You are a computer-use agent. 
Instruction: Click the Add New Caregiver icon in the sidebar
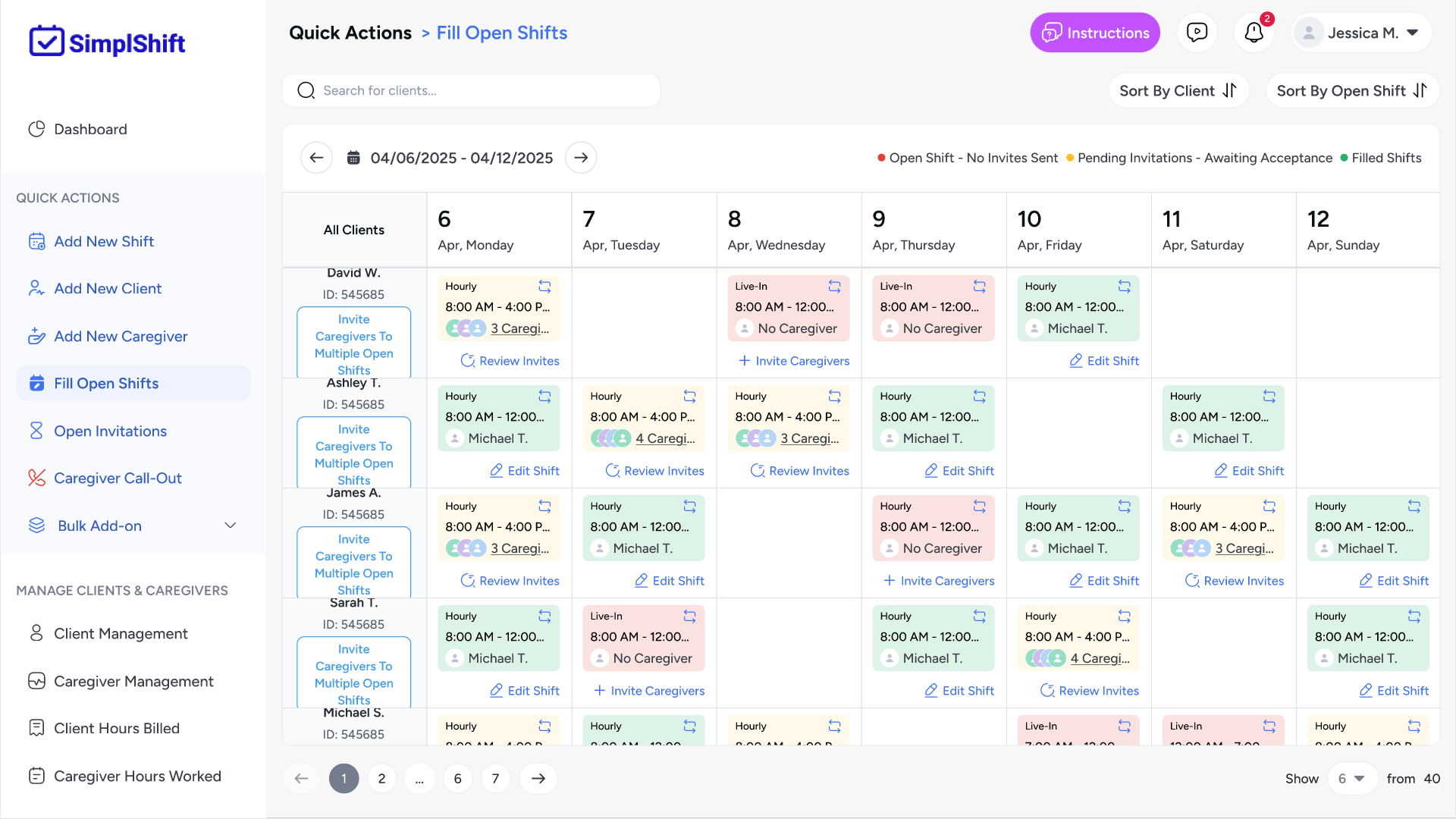(36, 336)
